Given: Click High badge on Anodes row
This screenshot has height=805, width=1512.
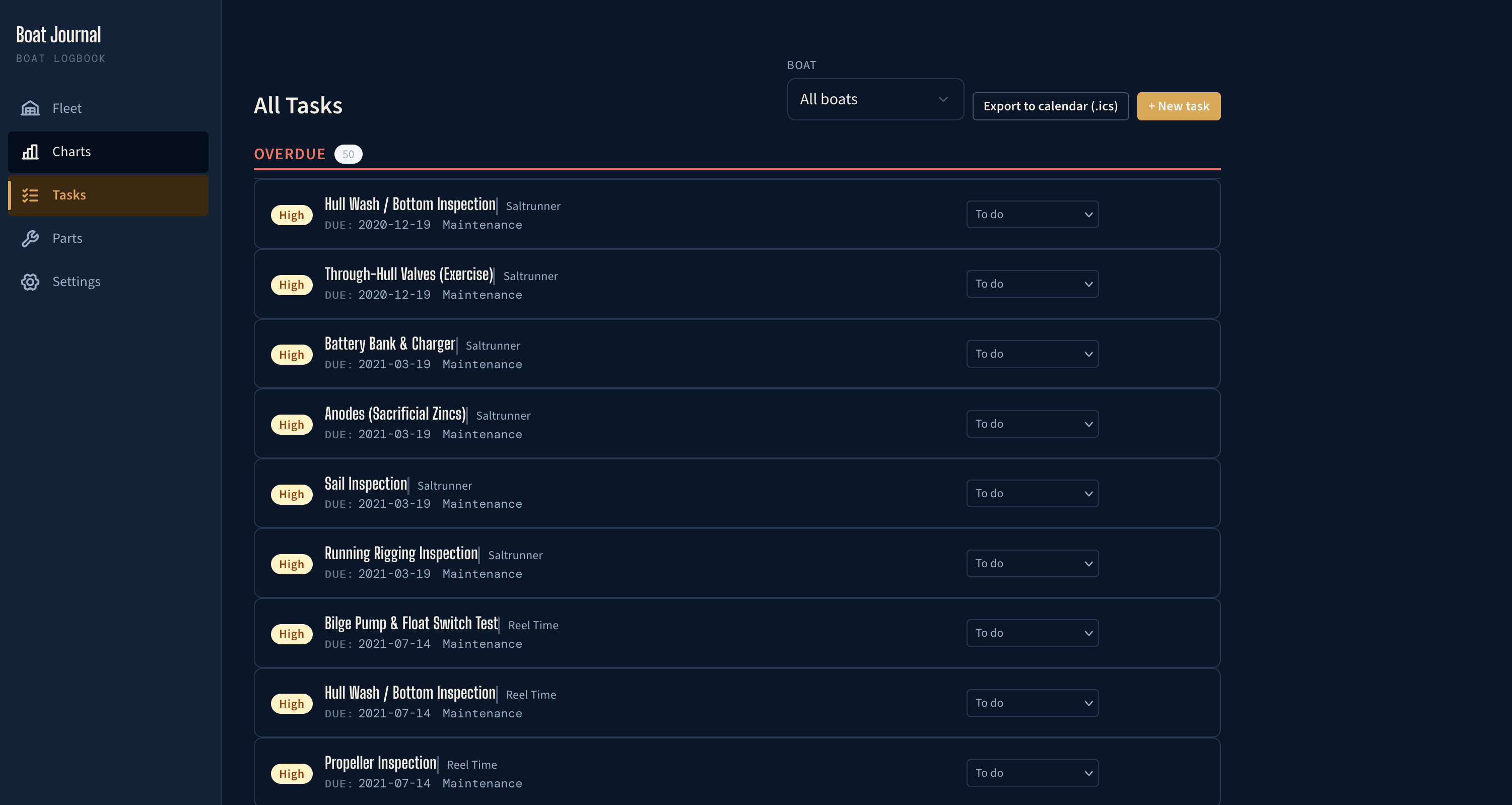Looking at the screenshot, I should coord(292,425).
